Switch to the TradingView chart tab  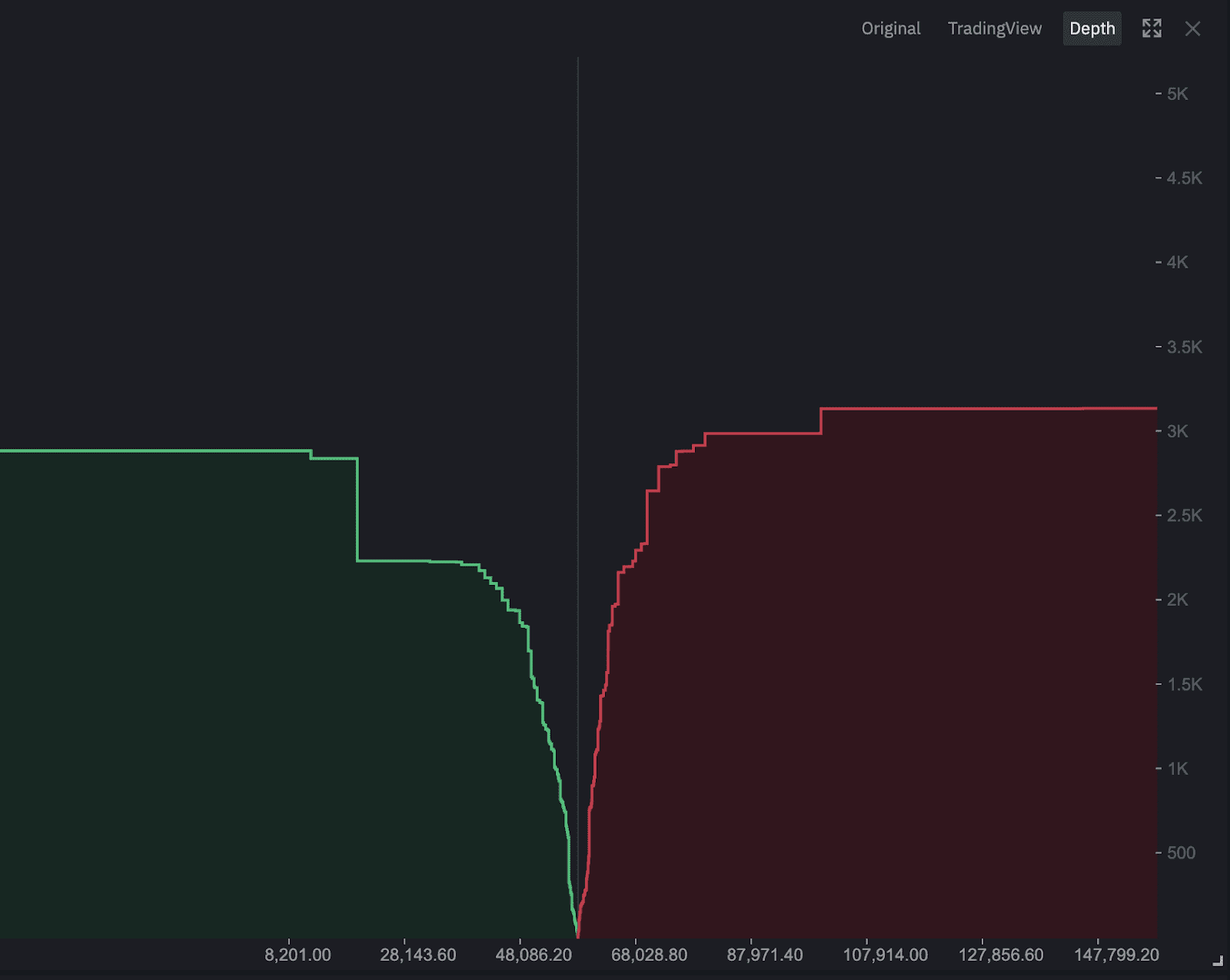(994, 28)
